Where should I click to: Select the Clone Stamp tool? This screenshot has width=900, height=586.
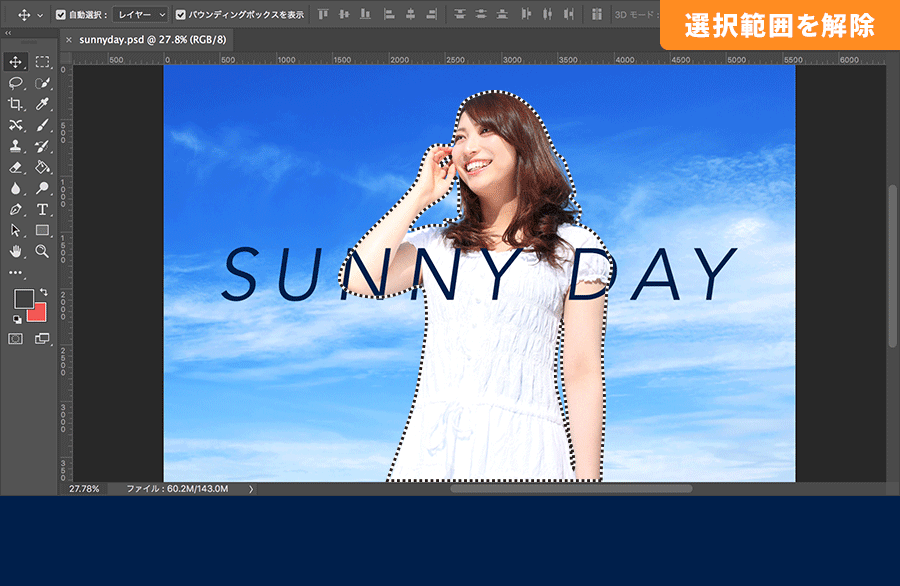click(15, 146)
